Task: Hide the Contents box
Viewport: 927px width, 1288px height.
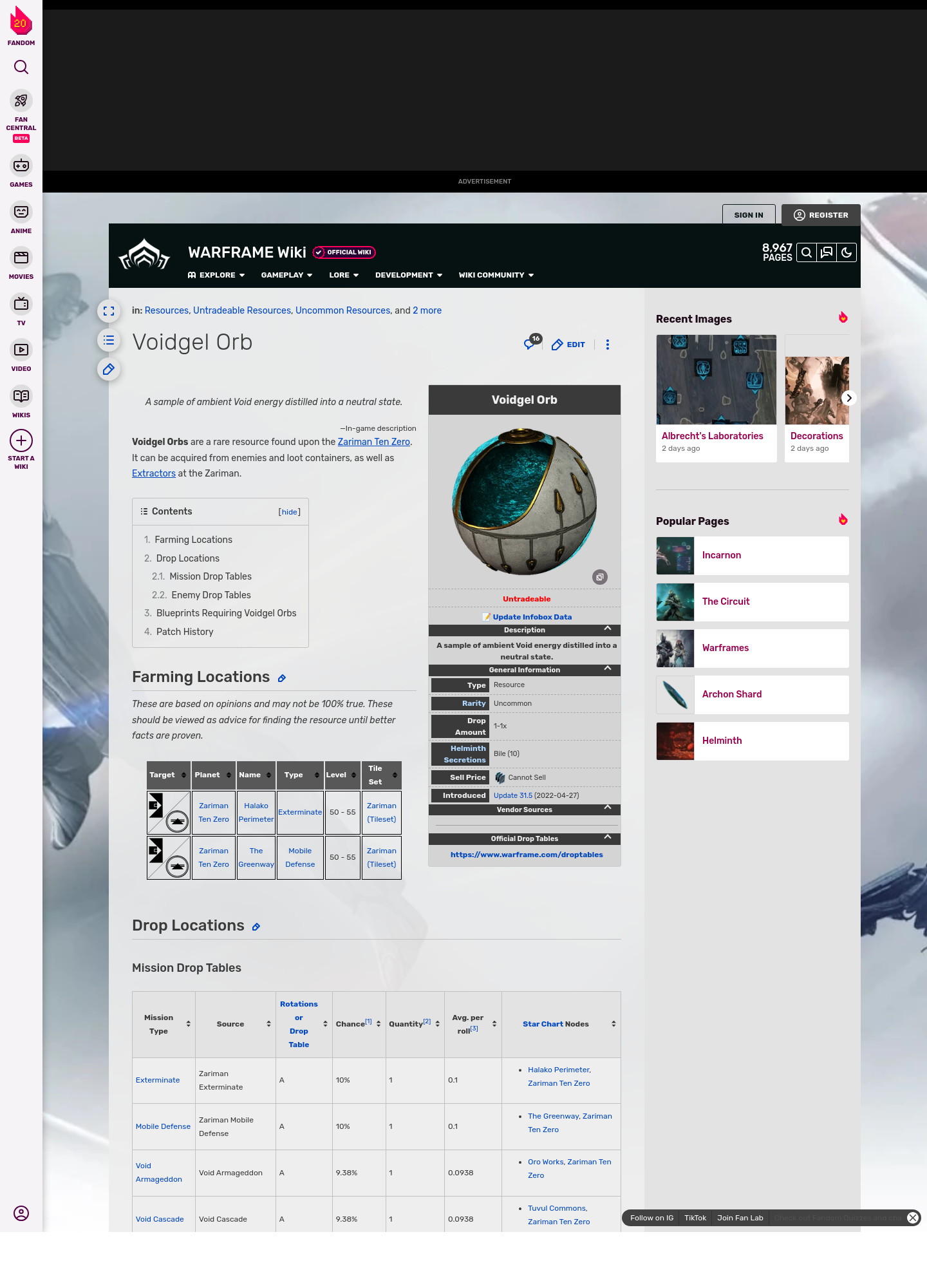Action: [x=290, y=512]
